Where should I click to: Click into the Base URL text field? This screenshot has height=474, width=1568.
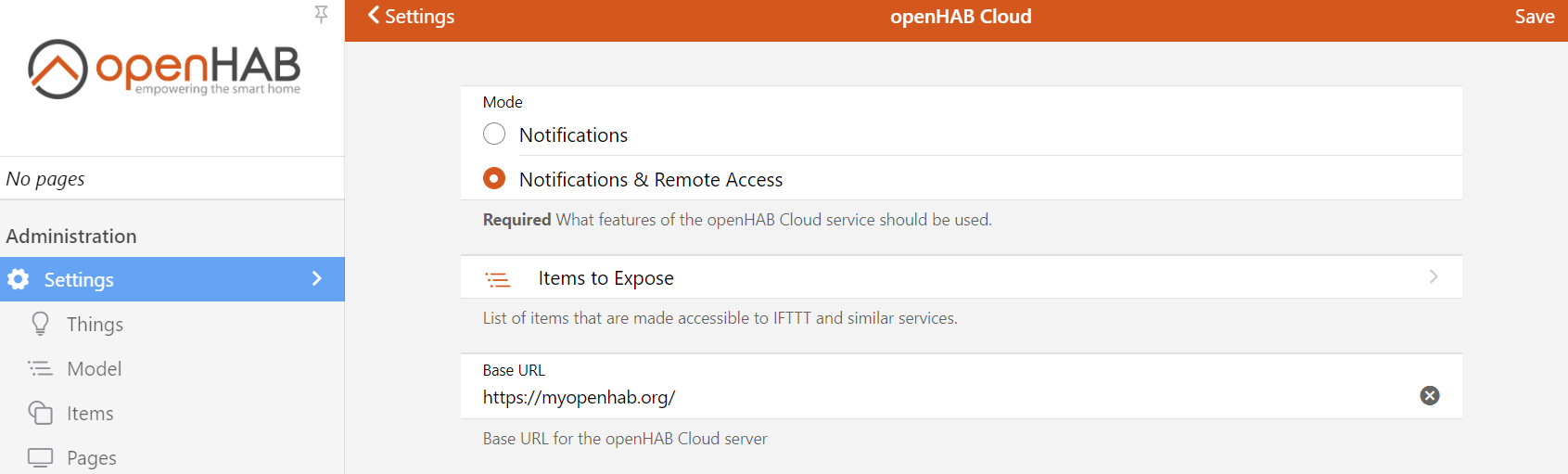pos(927,398)
